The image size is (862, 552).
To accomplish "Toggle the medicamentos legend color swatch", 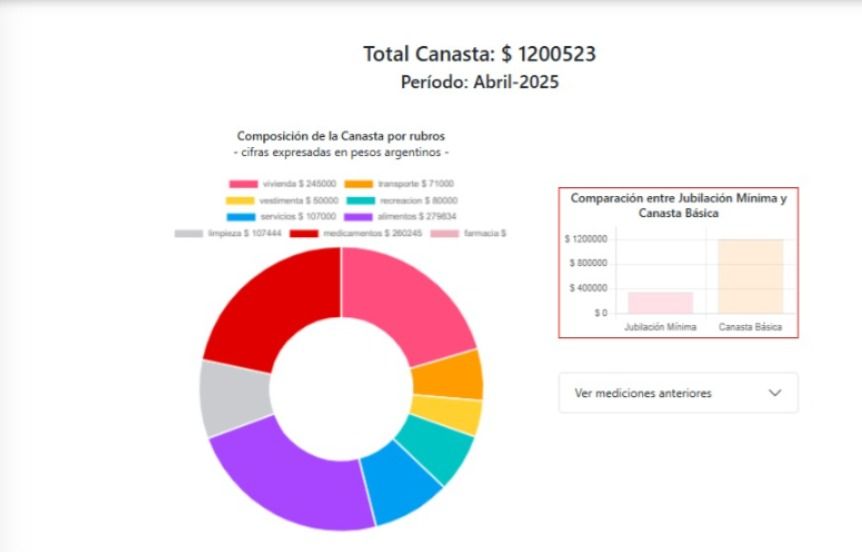I will 304,234.
